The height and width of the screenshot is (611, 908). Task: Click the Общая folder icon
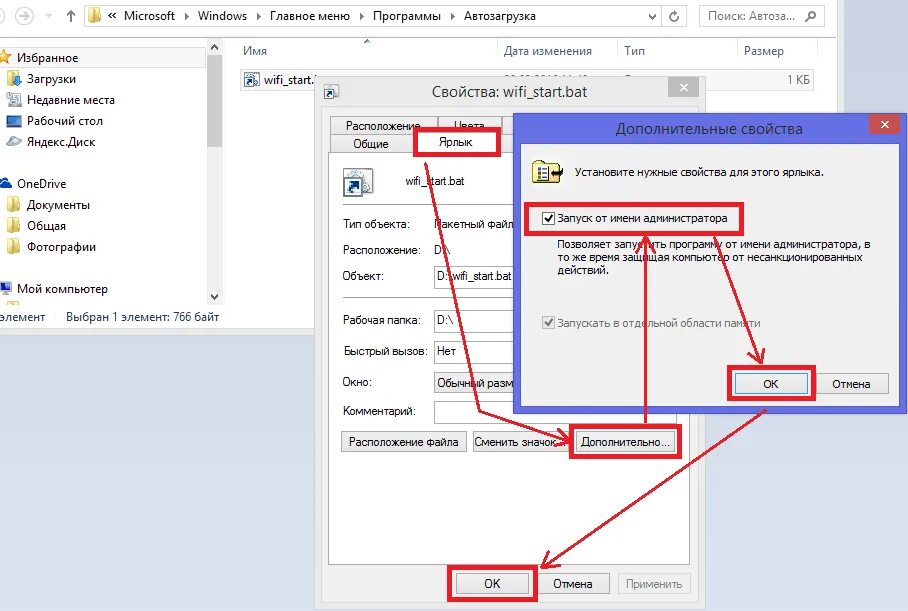[14, 225]
